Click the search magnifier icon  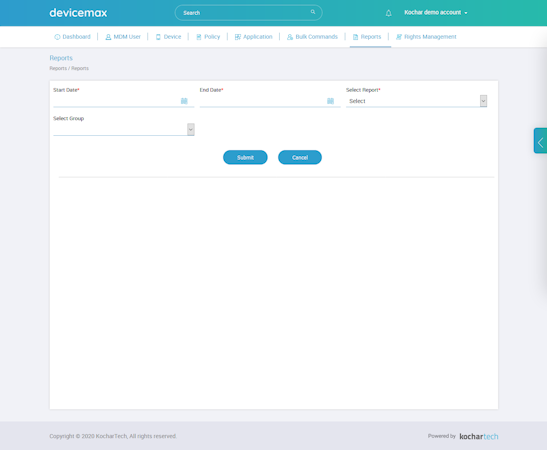point(313,12)
